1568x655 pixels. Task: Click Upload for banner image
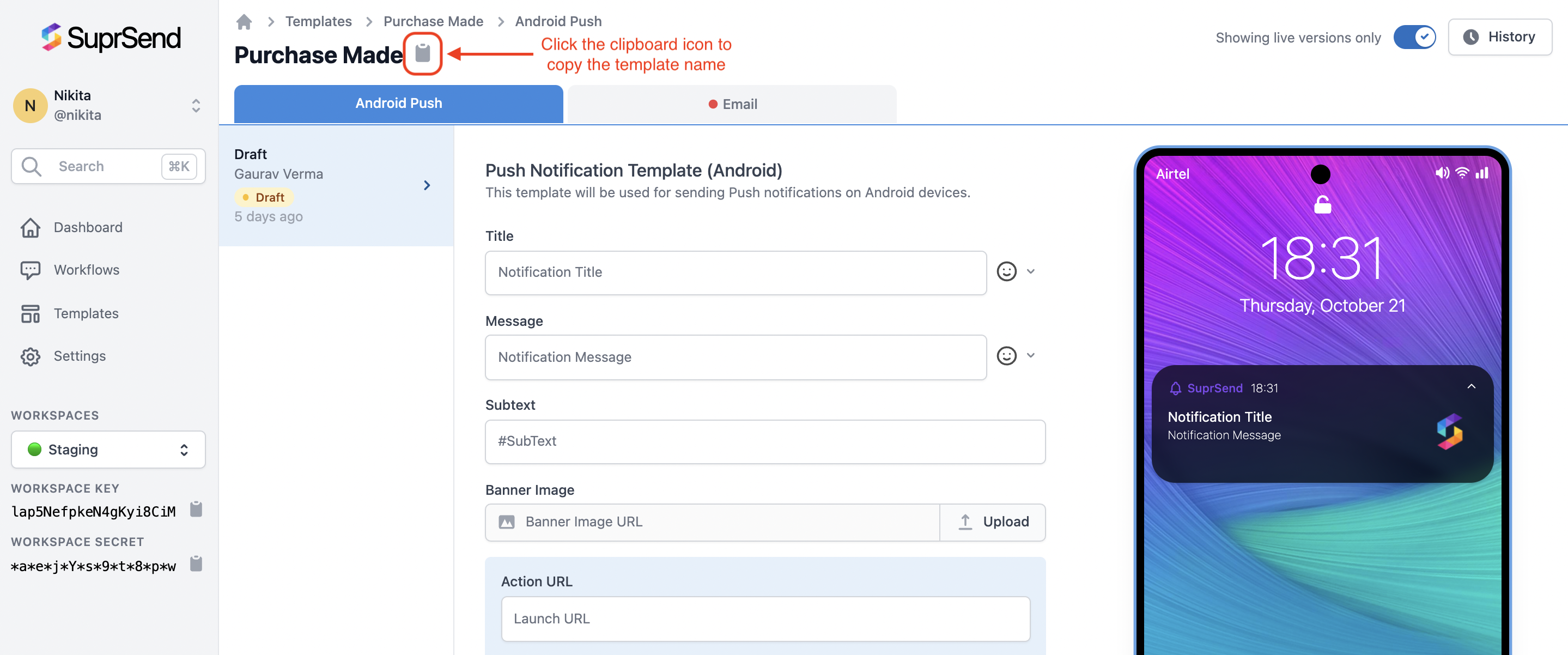click(993, 522)
